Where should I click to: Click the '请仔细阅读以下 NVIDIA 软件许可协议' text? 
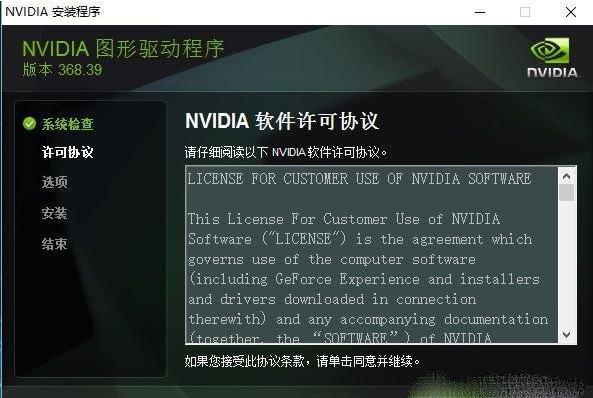tap(286, 152)
